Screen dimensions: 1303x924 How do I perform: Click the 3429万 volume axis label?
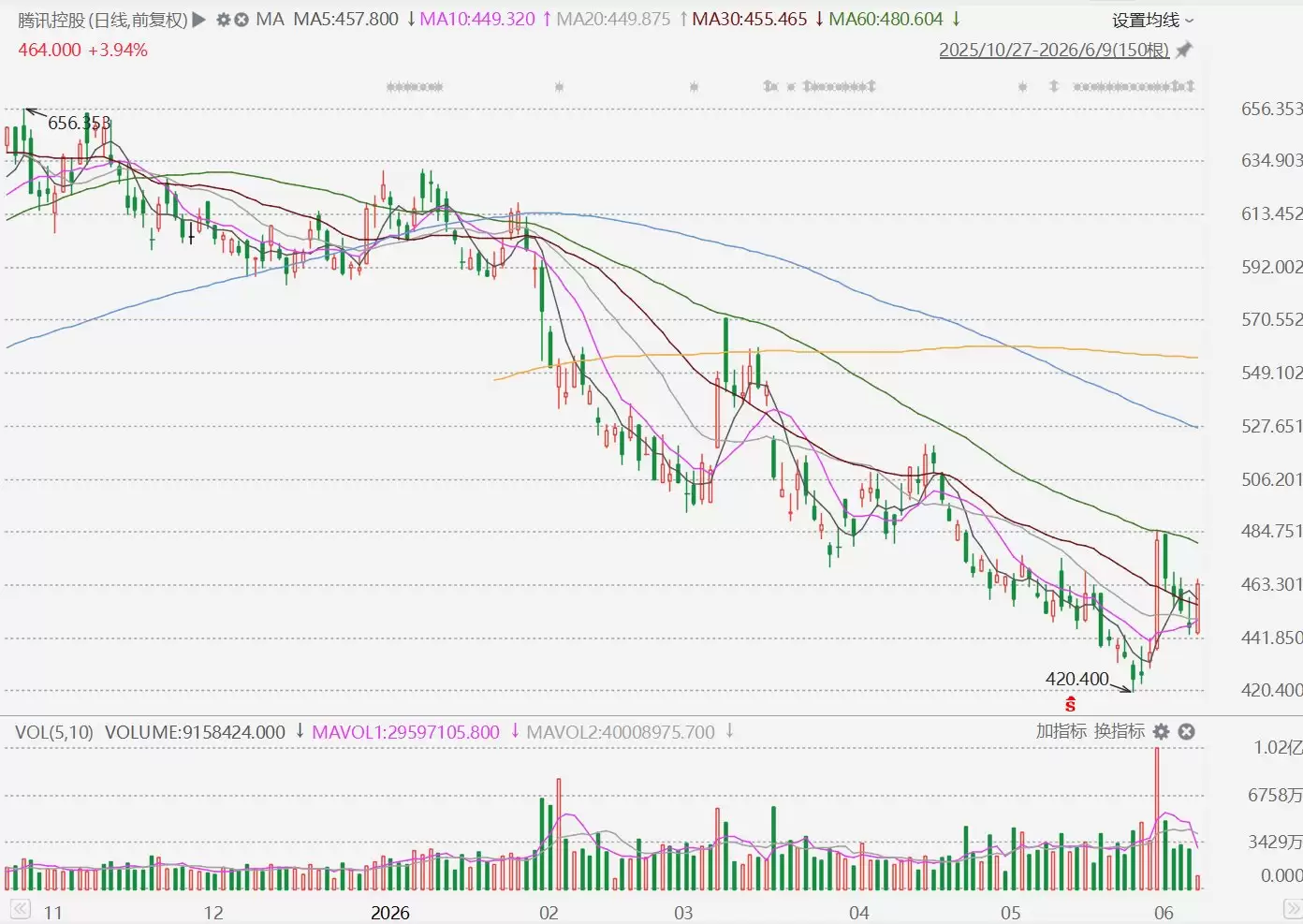pyautogui.click(x=1275, y=843)
